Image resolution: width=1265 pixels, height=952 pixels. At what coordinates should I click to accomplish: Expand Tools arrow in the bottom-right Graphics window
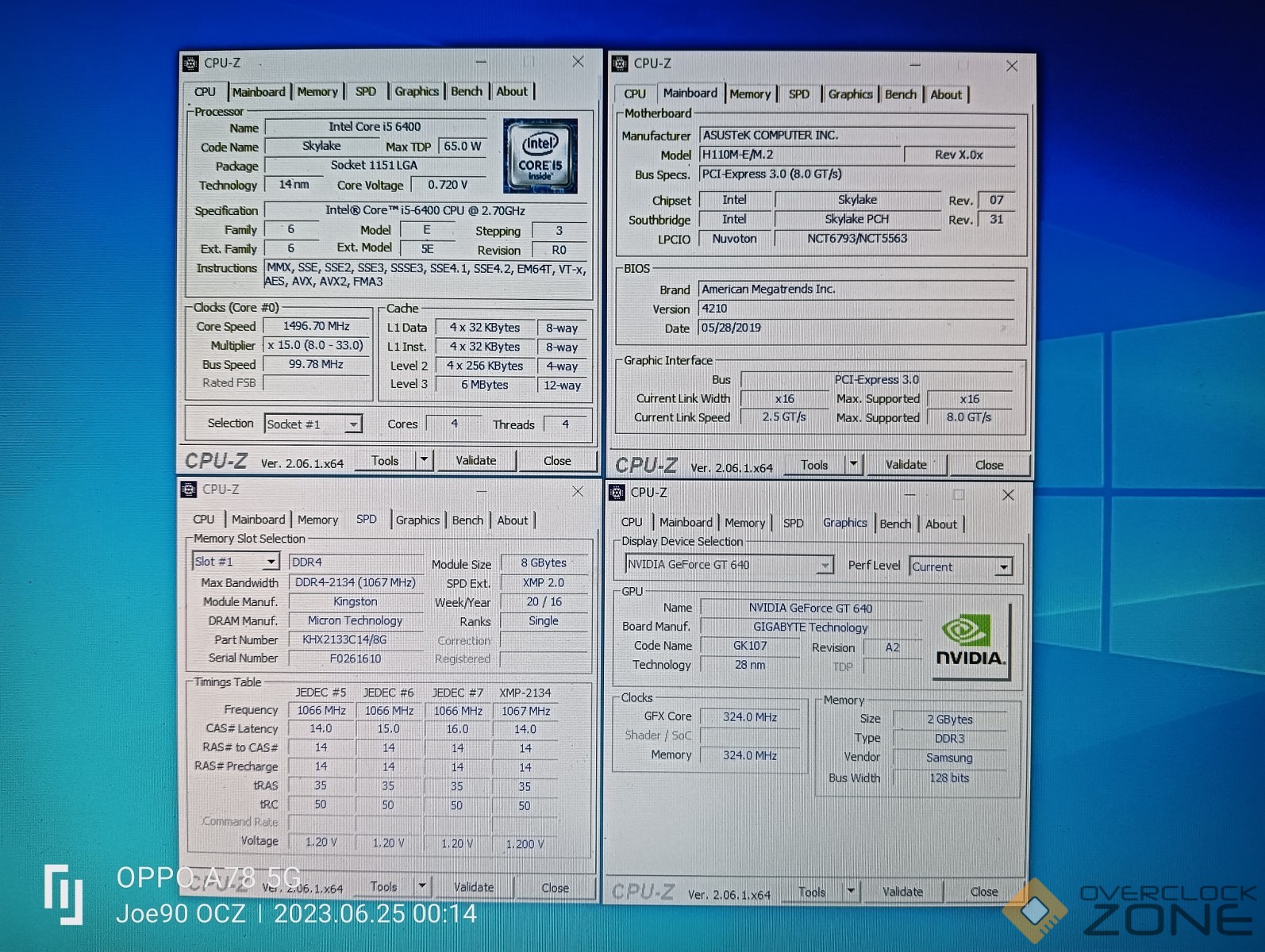click(x=851, y=892)
